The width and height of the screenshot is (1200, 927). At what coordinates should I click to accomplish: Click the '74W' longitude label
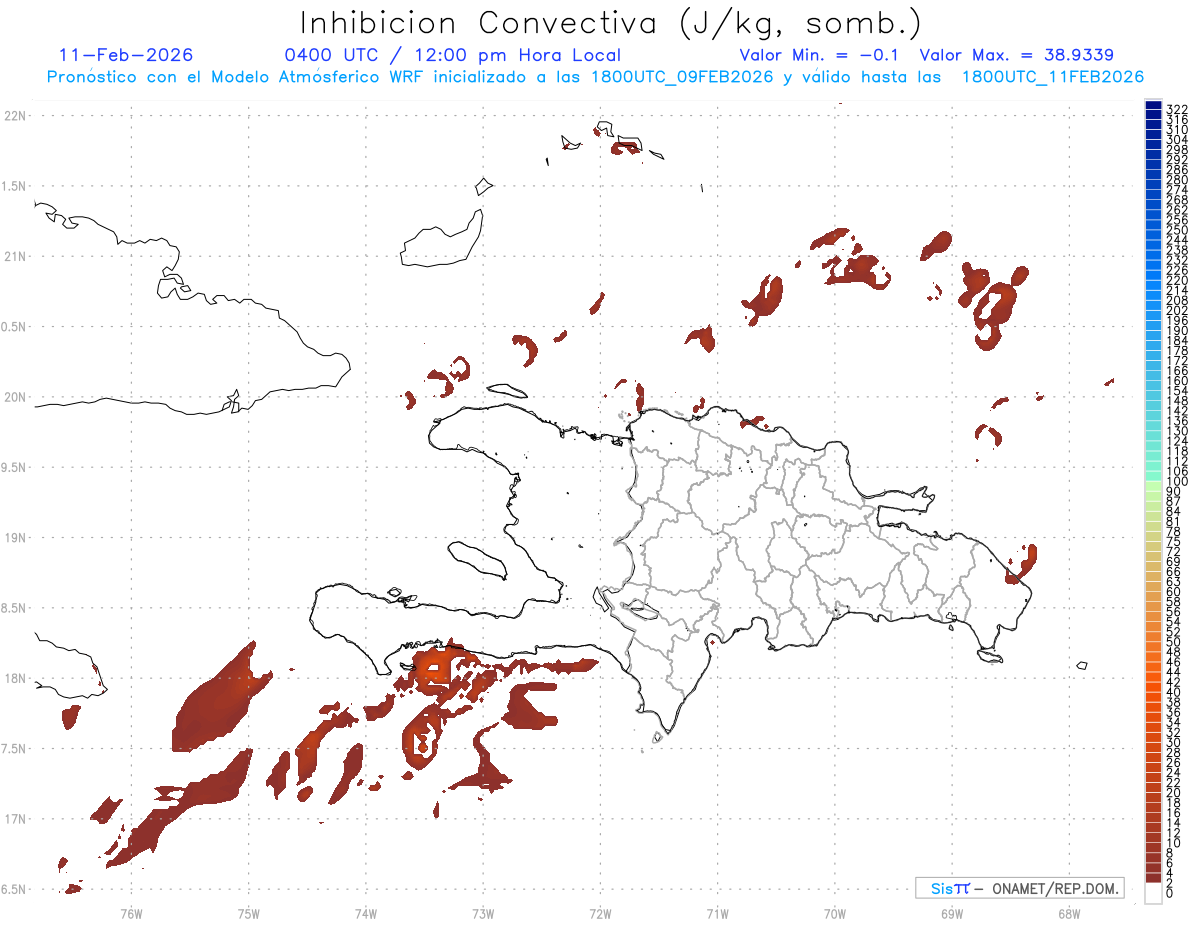coord(366,913)
